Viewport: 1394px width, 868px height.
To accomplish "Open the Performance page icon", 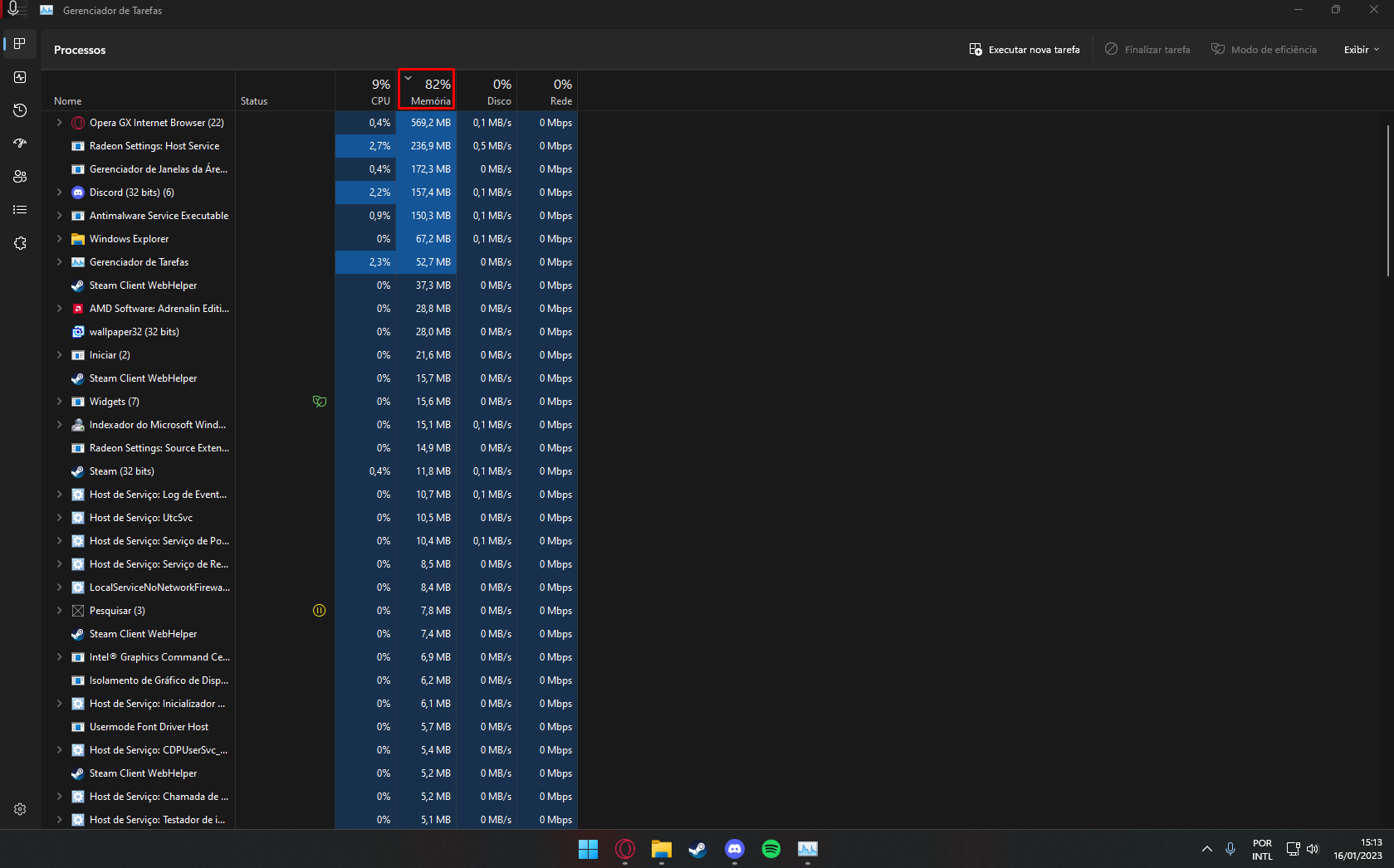I will click(x=20, y=77).
